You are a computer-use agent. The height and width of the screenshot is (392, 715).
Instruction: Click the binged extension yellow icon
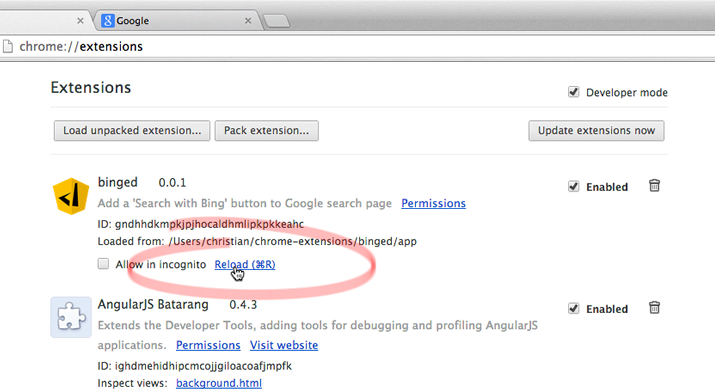click(x=71, y=196)
